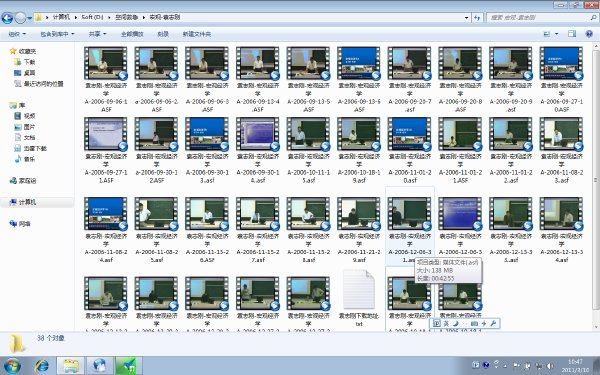
Task: Click the Explorer folder taskbar button
Action: point(71,366)
